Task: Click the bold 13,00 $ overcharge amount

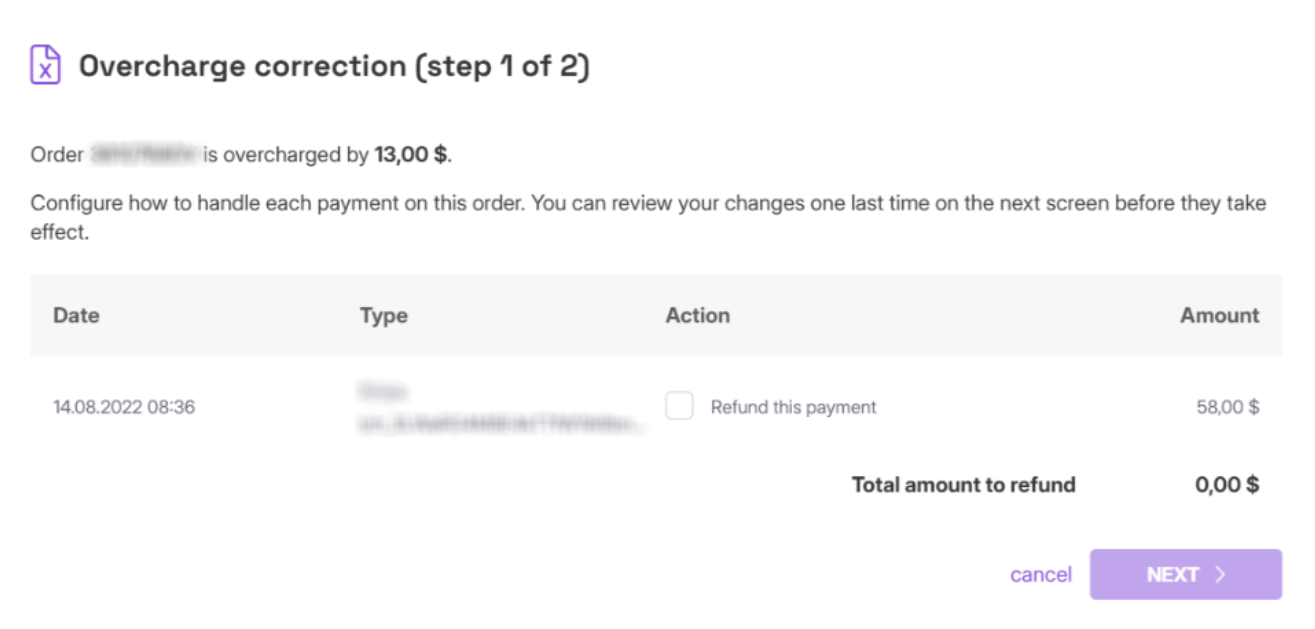Action: (x=411, y=155)
